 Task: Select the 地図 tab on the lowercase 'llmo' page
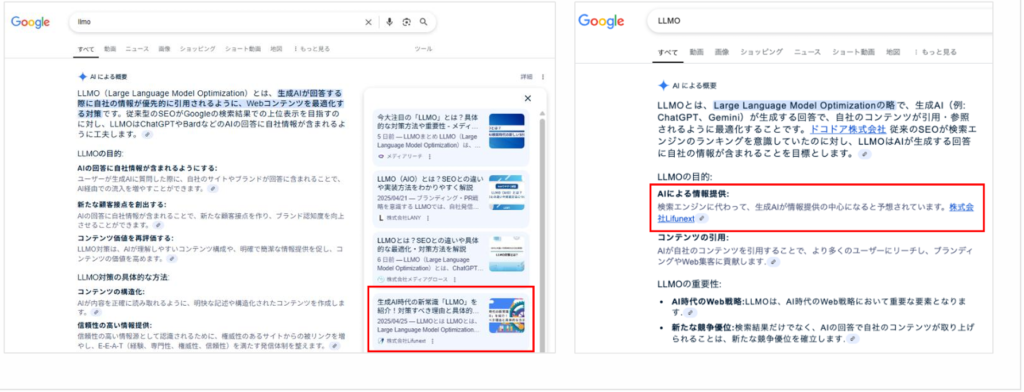(276, 49)
